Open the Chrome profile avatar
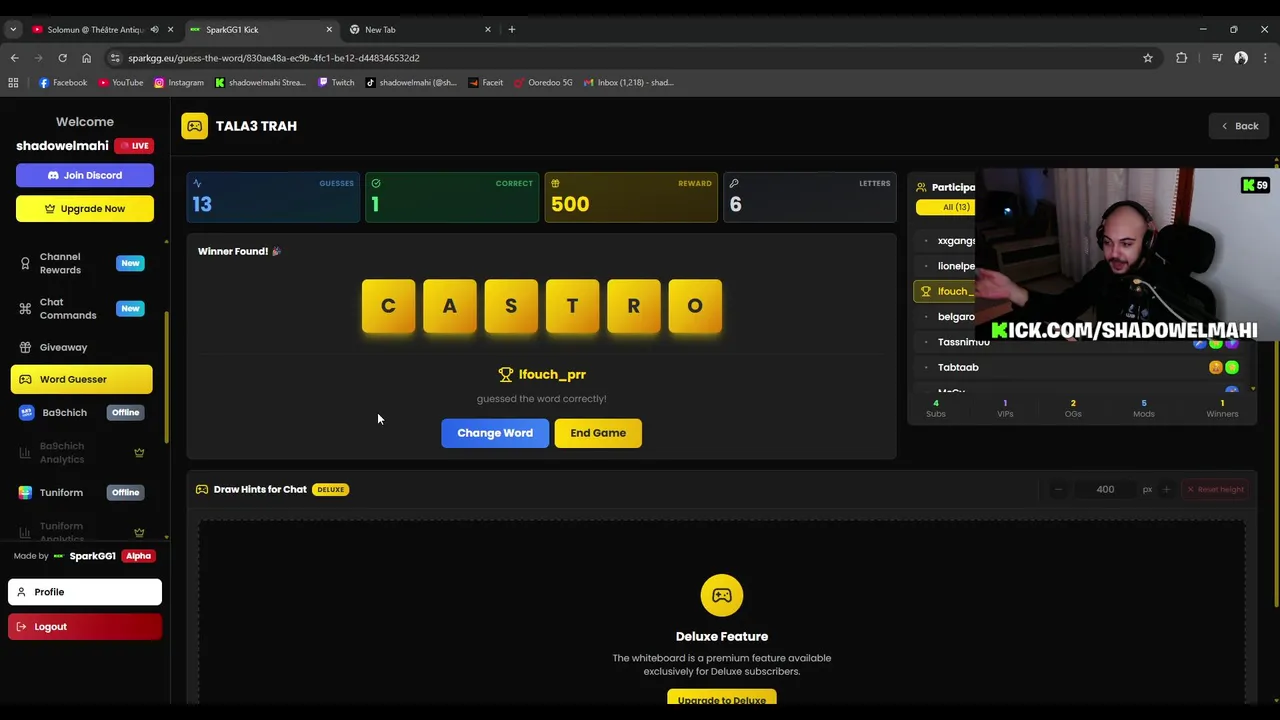Image resolution: width=1280 pixels, height=720 pixels. 1241,58
